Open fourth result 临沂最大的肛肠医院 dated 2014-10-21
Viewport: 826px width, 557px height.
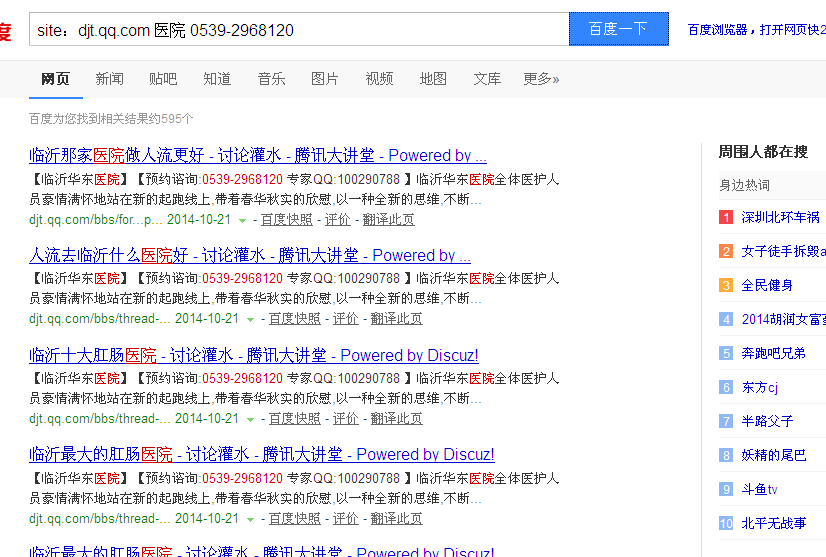click(262, 454)
